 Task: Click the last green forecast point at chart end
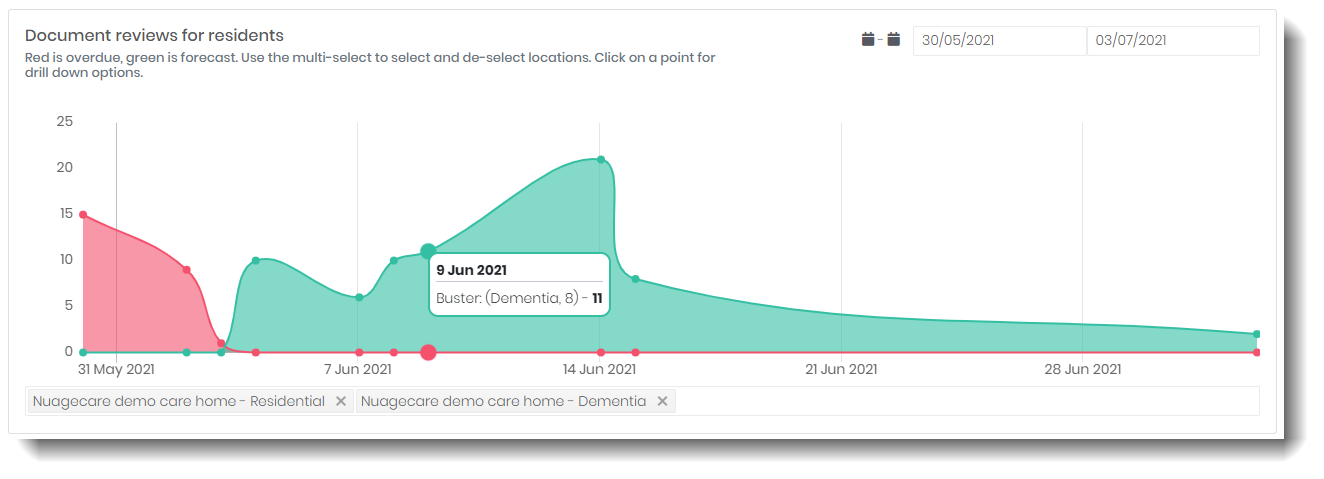[x=1256, y=334]
